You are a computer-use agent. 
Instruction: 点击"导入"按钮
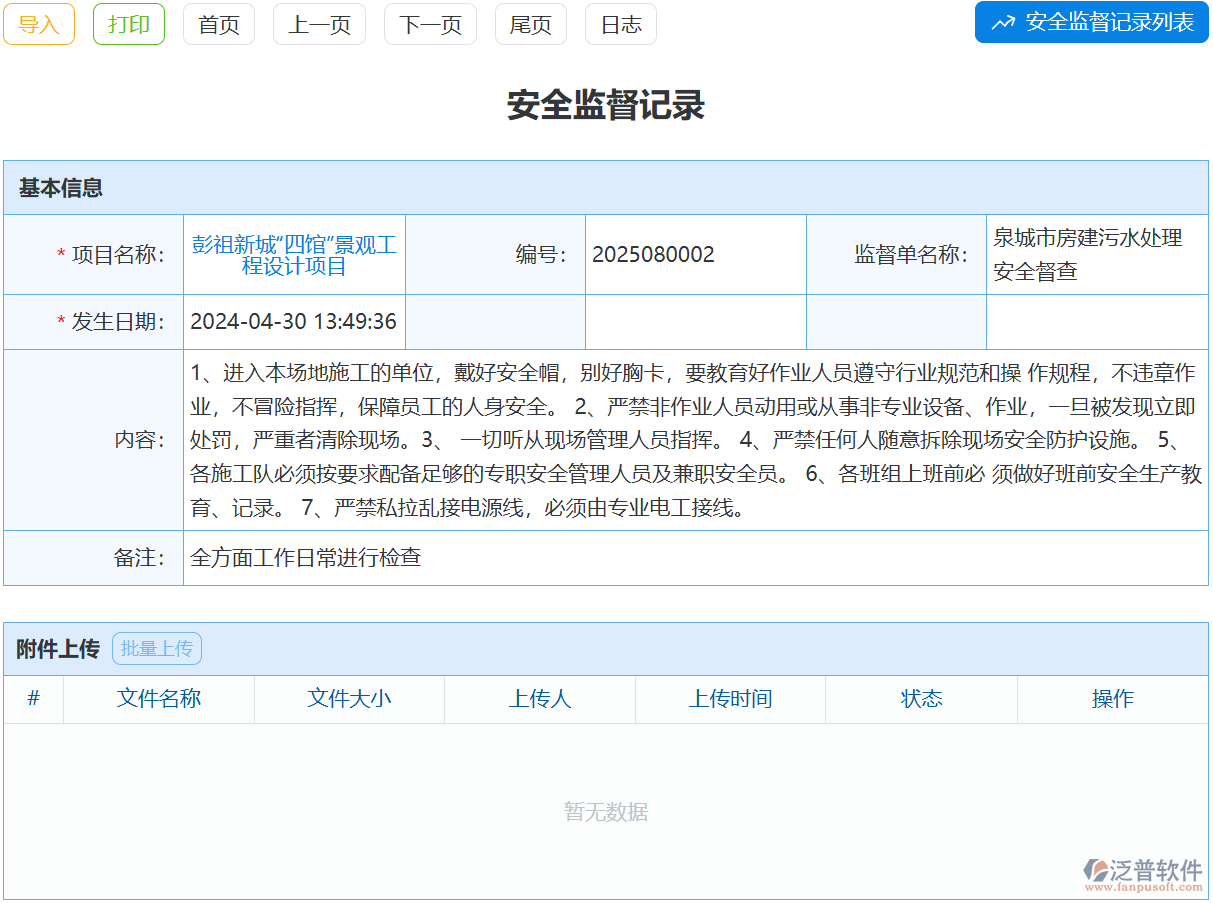point(39,24)
